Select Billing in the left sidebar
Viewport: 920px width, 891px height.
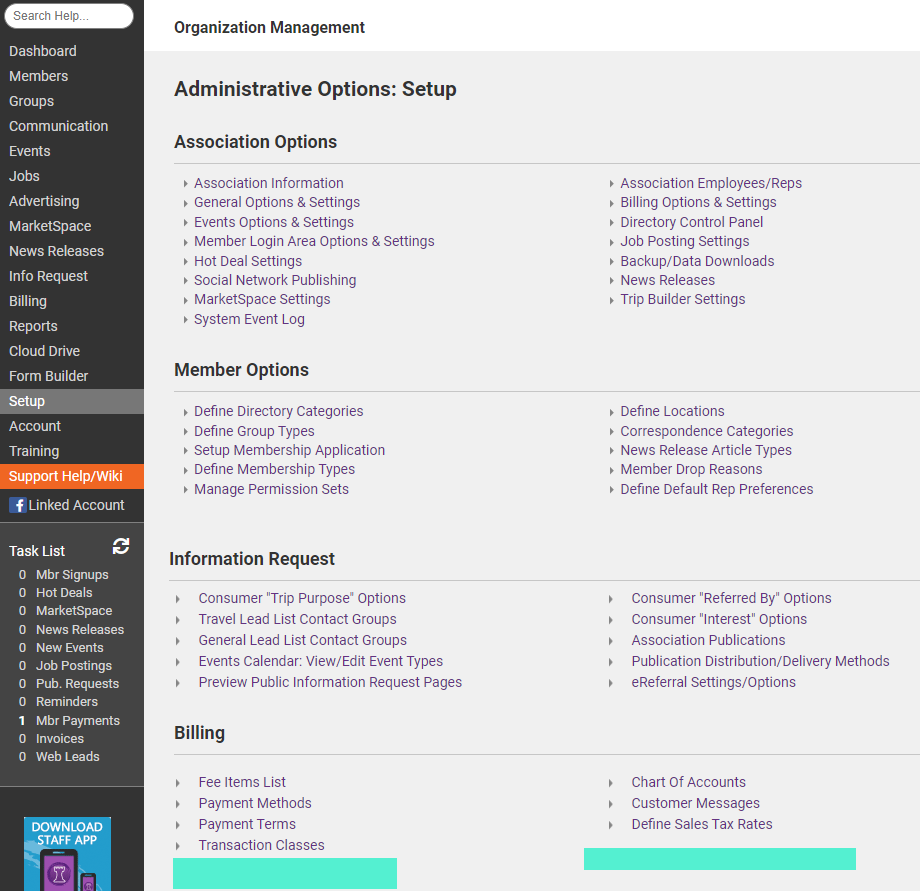tap(28, 301)
